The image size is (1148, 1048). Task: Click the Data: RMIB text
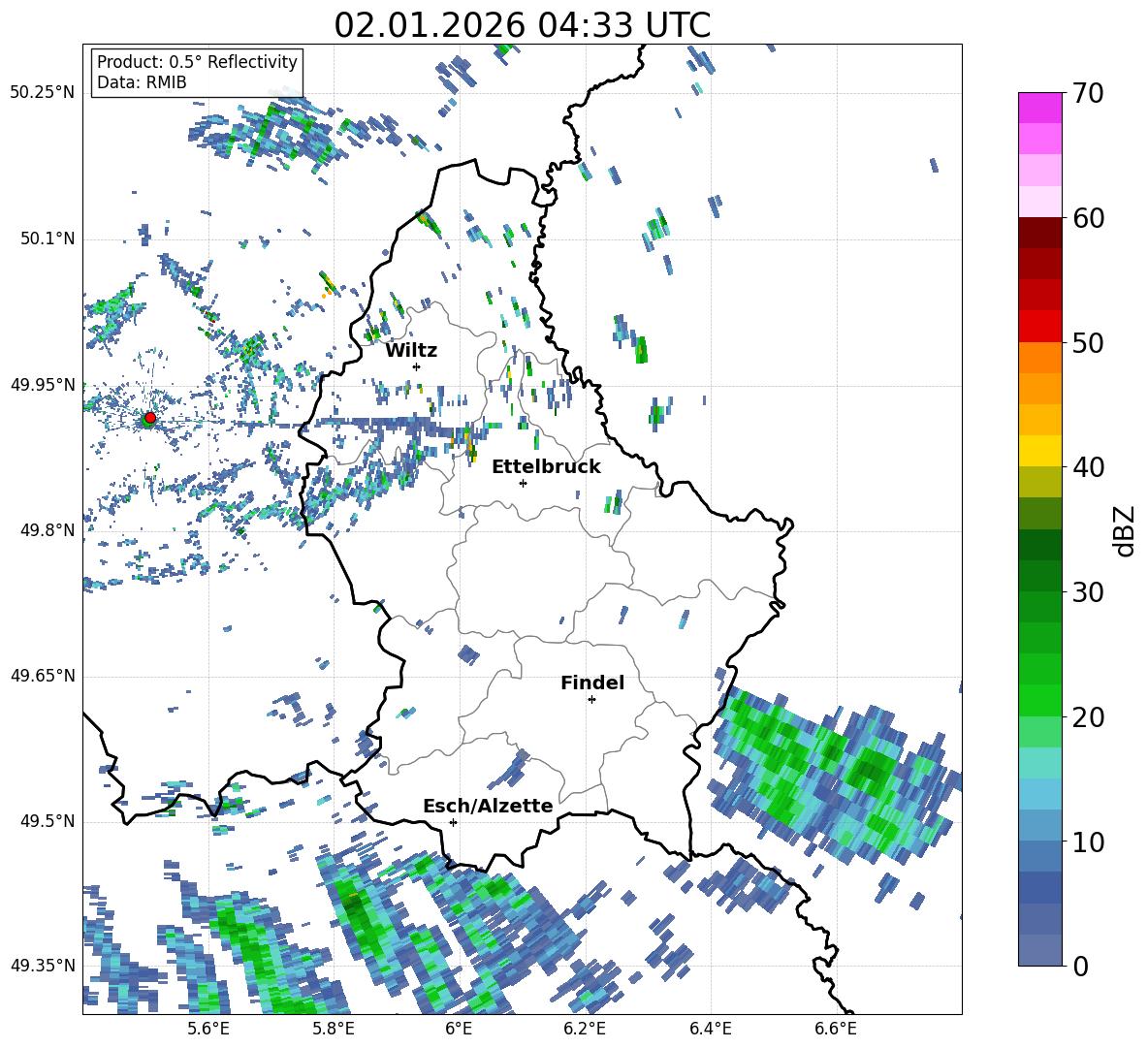[x=142, y=82]
